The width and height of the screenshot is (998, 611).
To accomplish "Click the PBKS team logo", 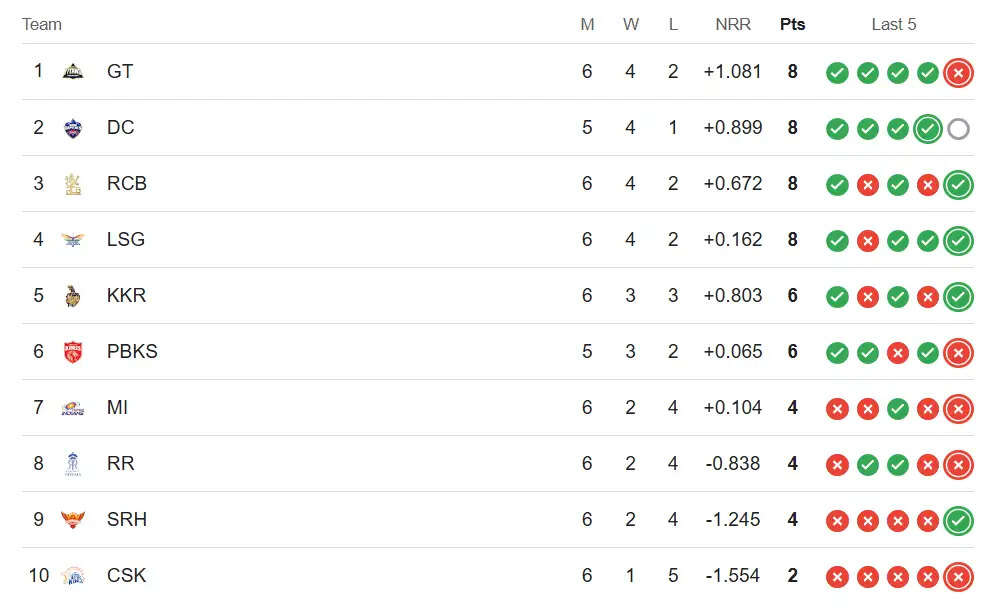I will [x=73, y=352].
